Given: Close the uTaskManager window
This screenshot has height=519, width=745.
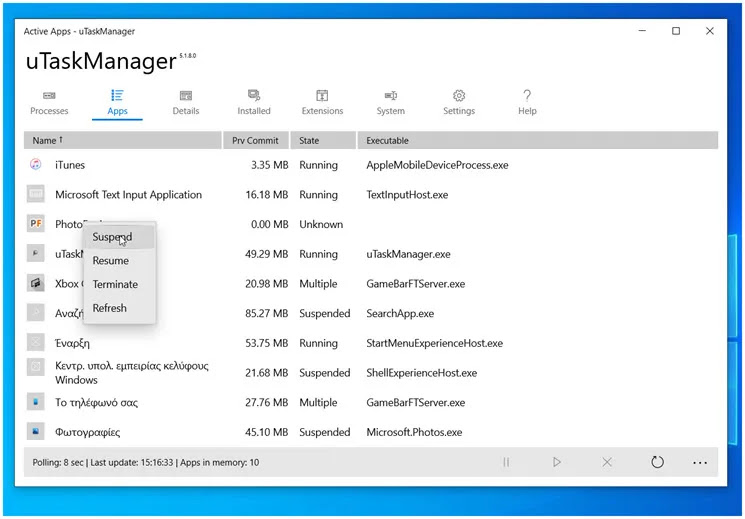Looking at the screenshot, I should click(709, 31).
